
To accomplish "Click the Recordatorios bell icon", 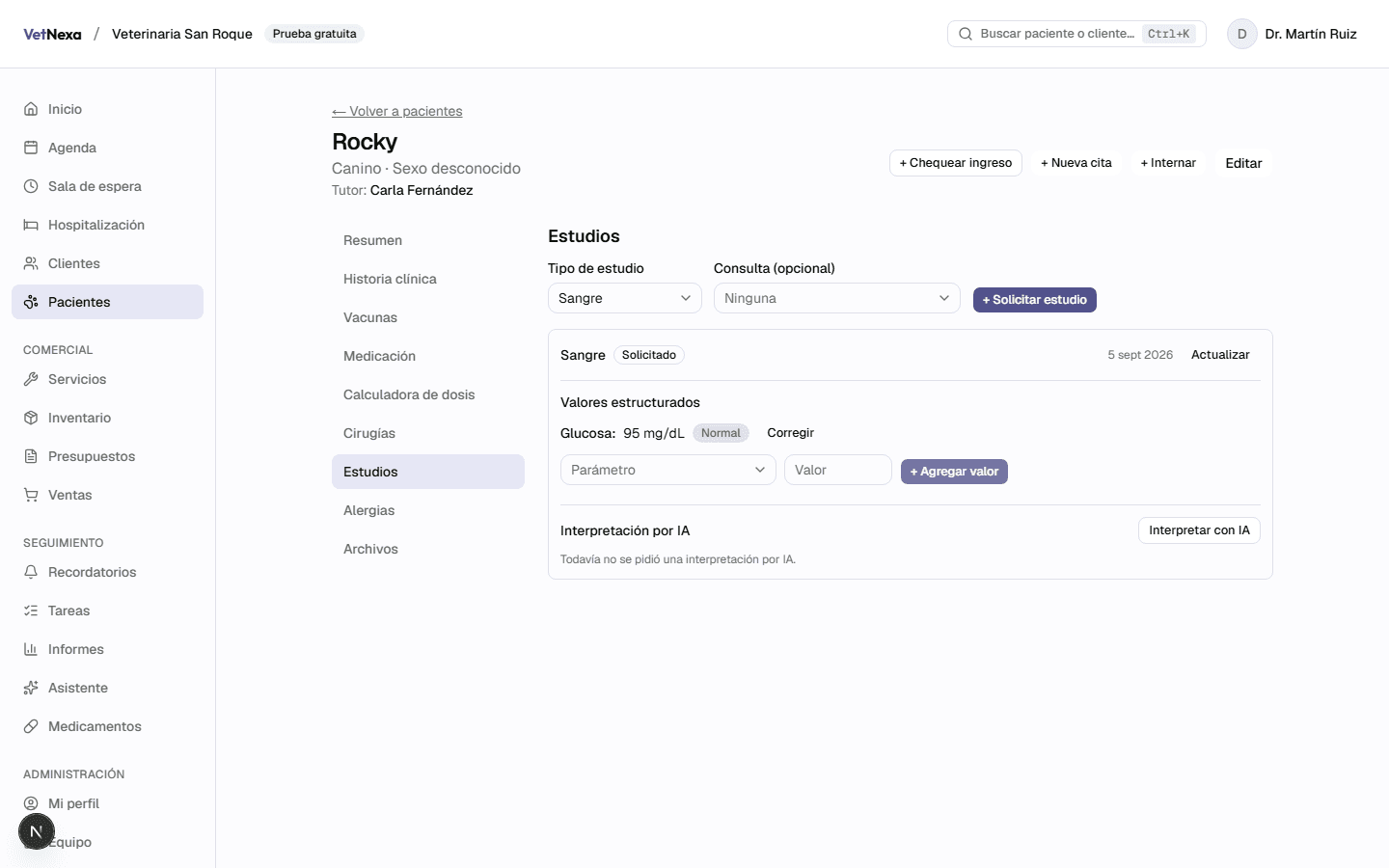I will click(31, 572).
